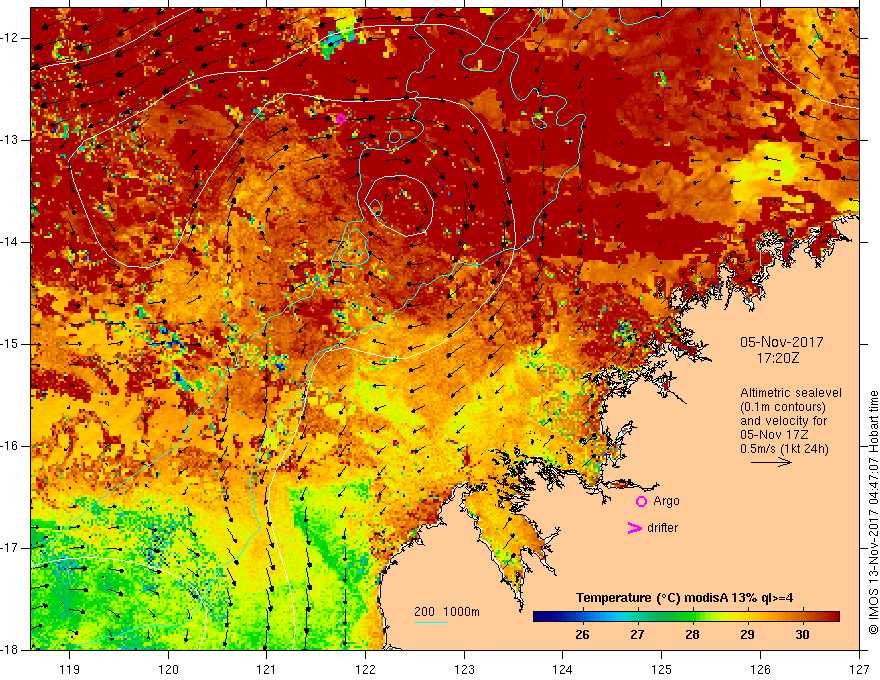
Task: Click the temperature color bar
Action: click(686, 616)
